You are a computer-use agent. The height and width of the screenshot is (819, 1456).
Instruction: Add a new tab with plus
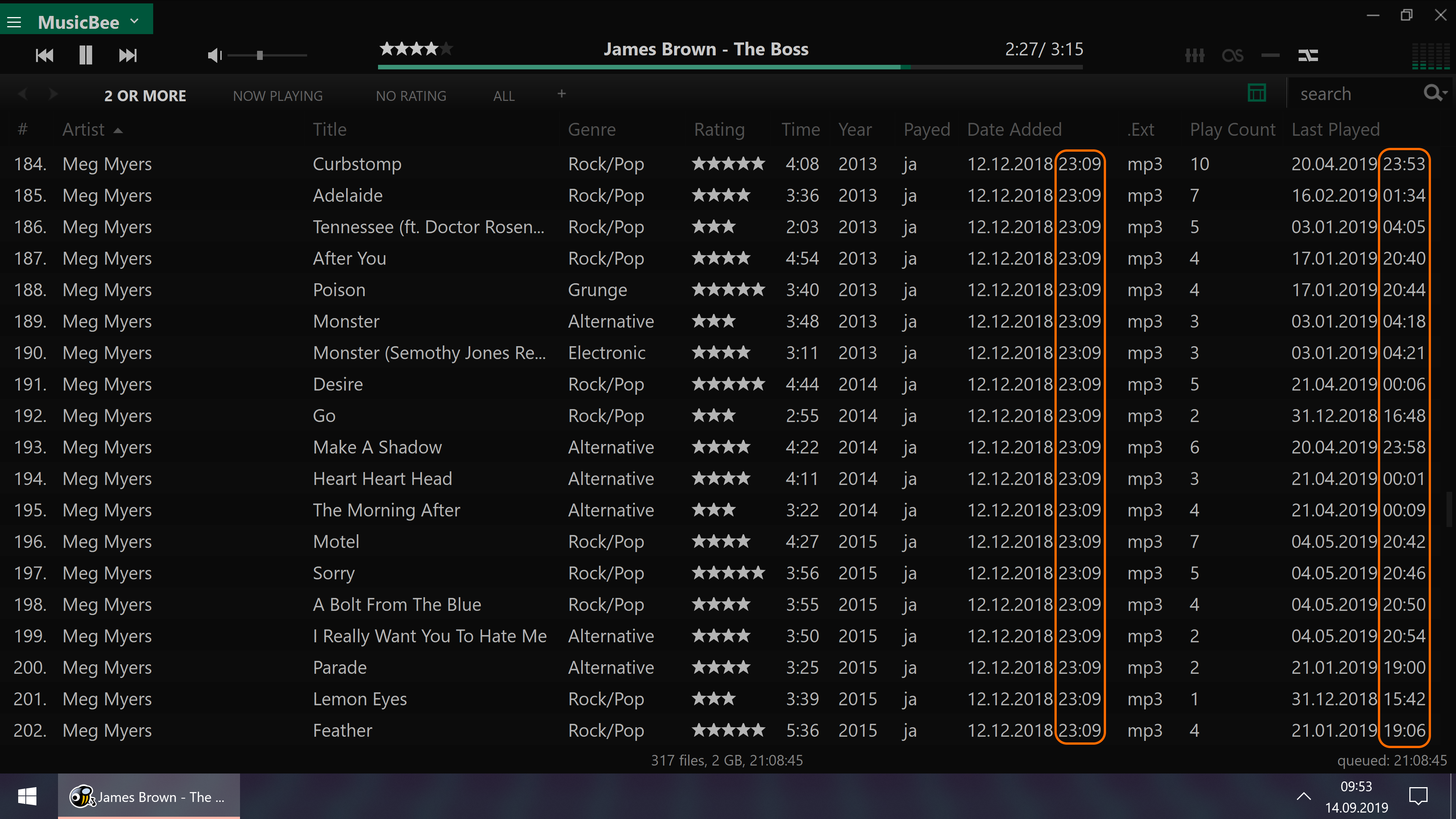click(x=561, y=94)
